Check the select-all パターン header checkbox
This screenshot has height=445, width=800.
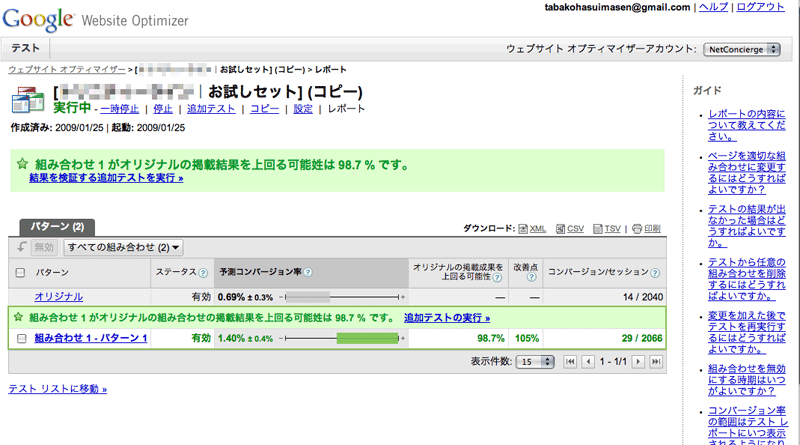pyautogui.click(x=21, y=272)
